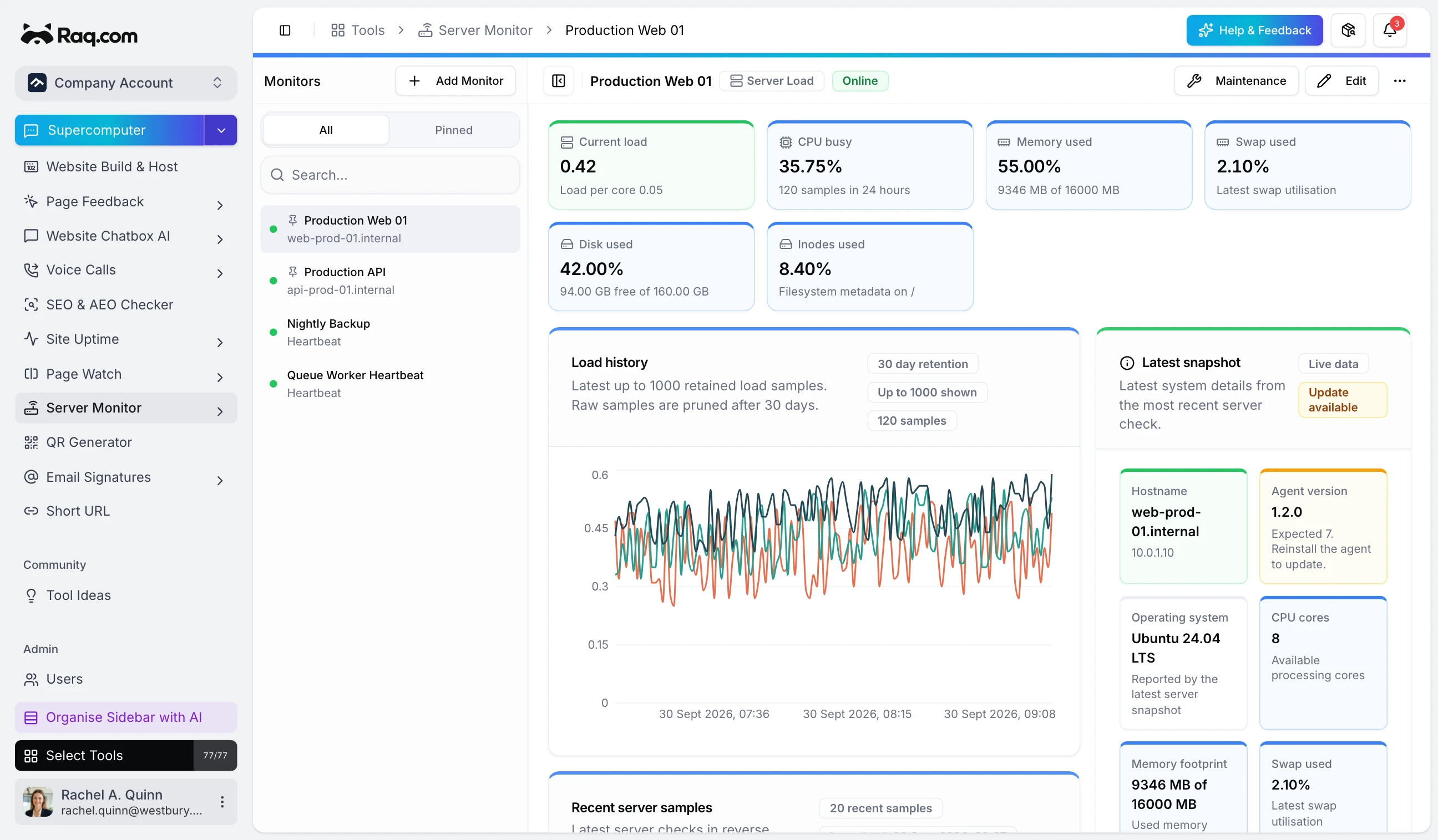This screenshot has width=1438, height=840.
Task: Click the Supercomputer button
Action: (109, 130)
